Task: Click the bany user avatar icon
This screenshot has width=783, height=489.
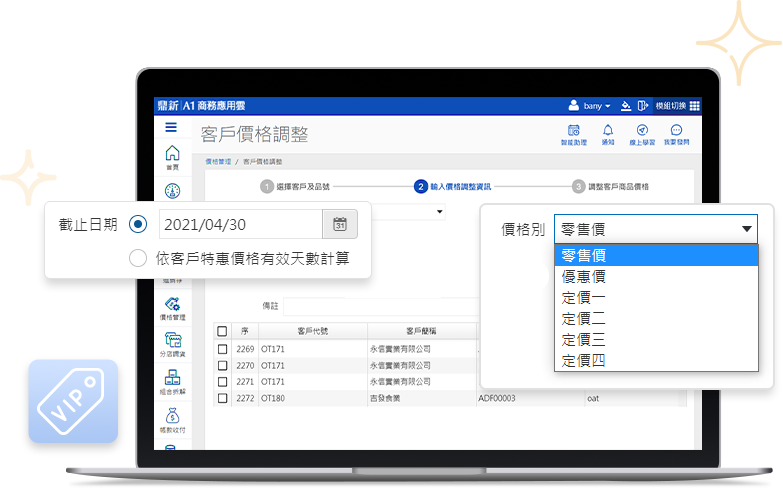Action: [574, 105]
